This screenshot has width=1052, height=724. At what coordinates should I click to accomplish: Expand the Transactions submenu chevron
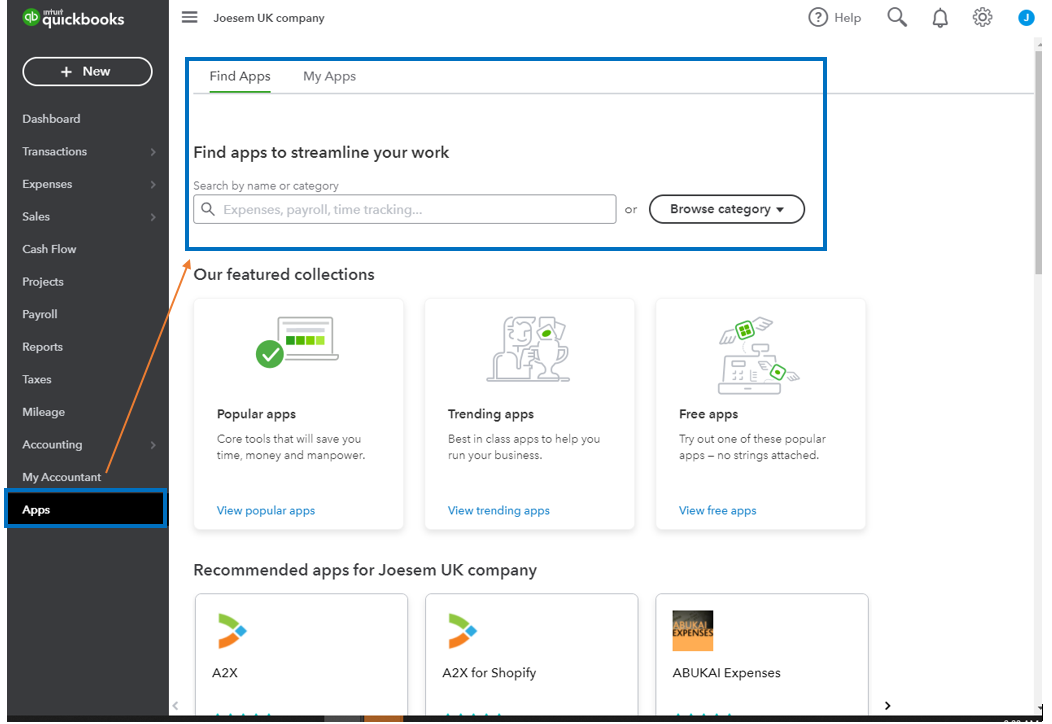click(x=153, y=152)
